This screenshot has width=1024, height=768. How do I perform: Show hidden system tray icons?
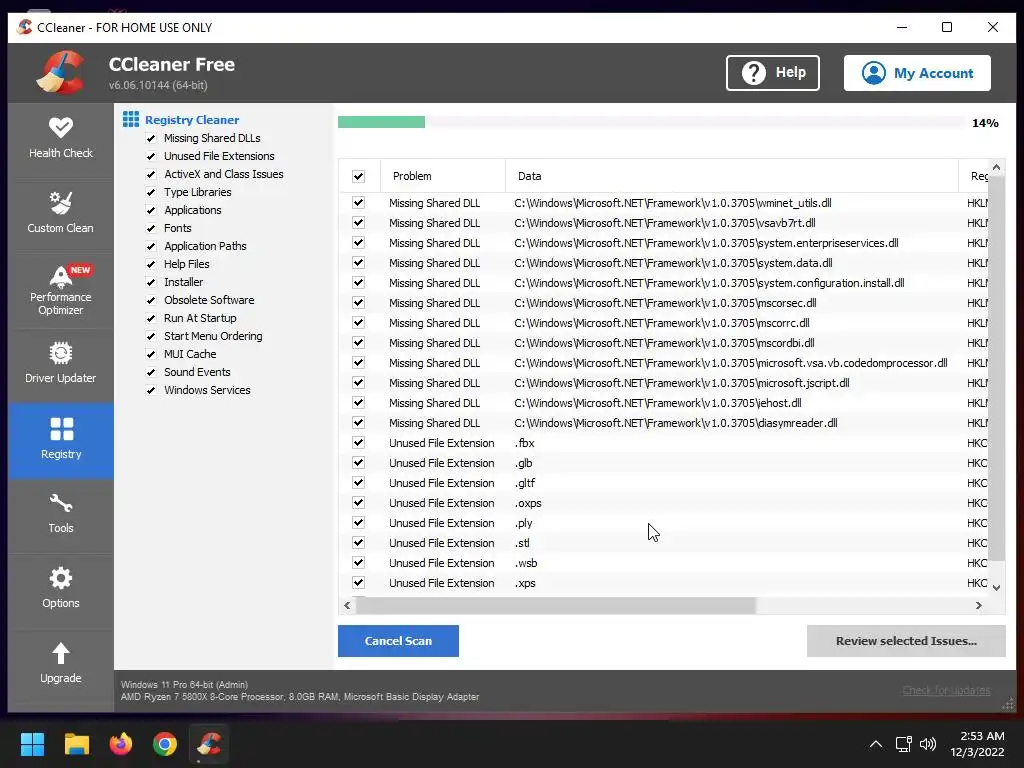click(x=876, y=744)
